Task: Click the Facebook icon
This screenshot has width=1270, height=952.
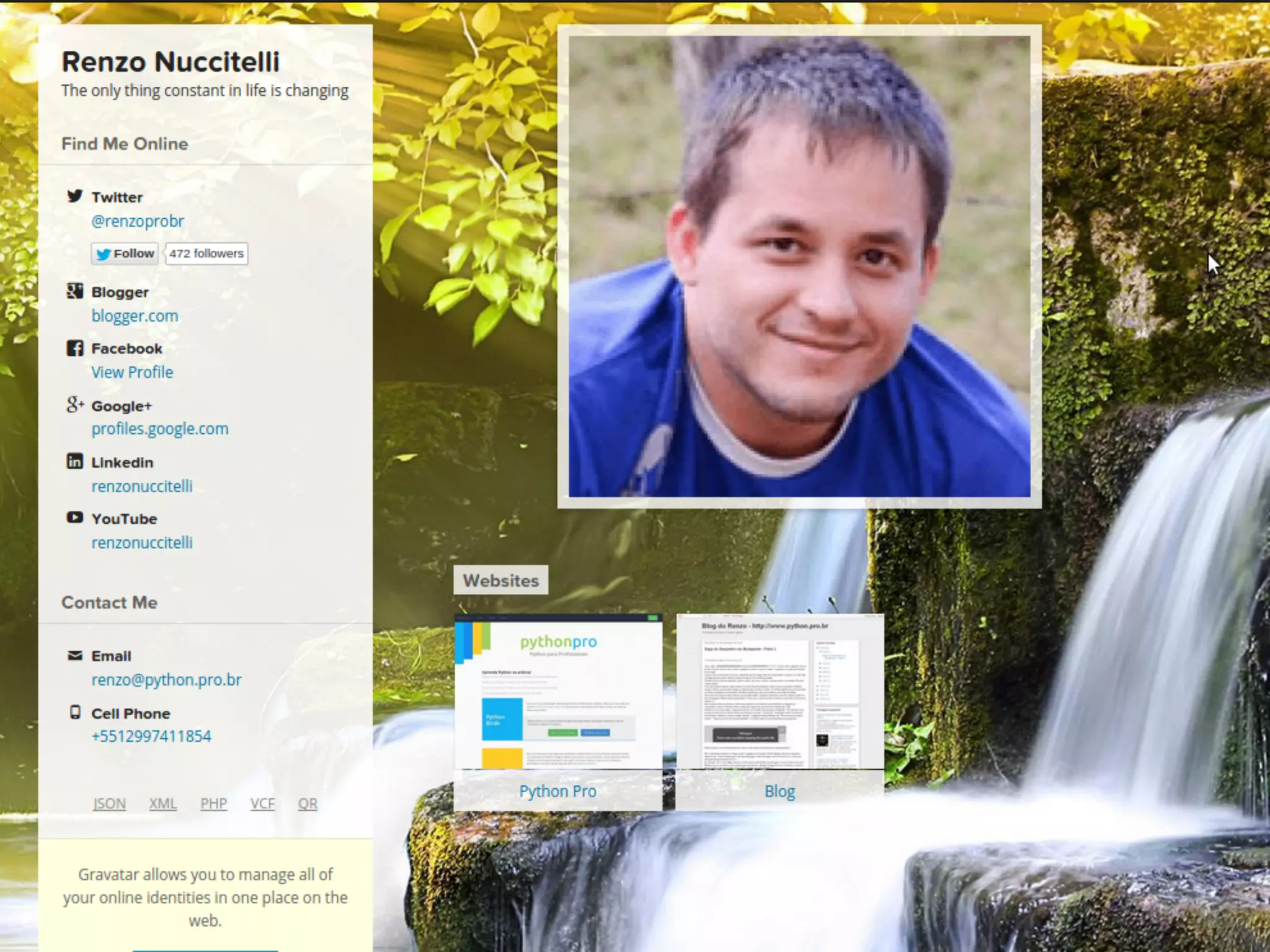Action: point(75,348)
